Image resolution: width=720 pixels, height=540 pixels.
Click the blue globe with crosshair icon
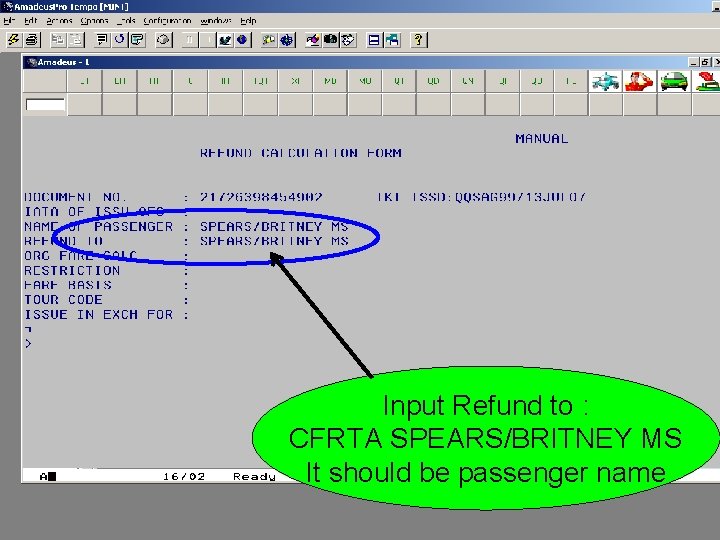[287, 40]
